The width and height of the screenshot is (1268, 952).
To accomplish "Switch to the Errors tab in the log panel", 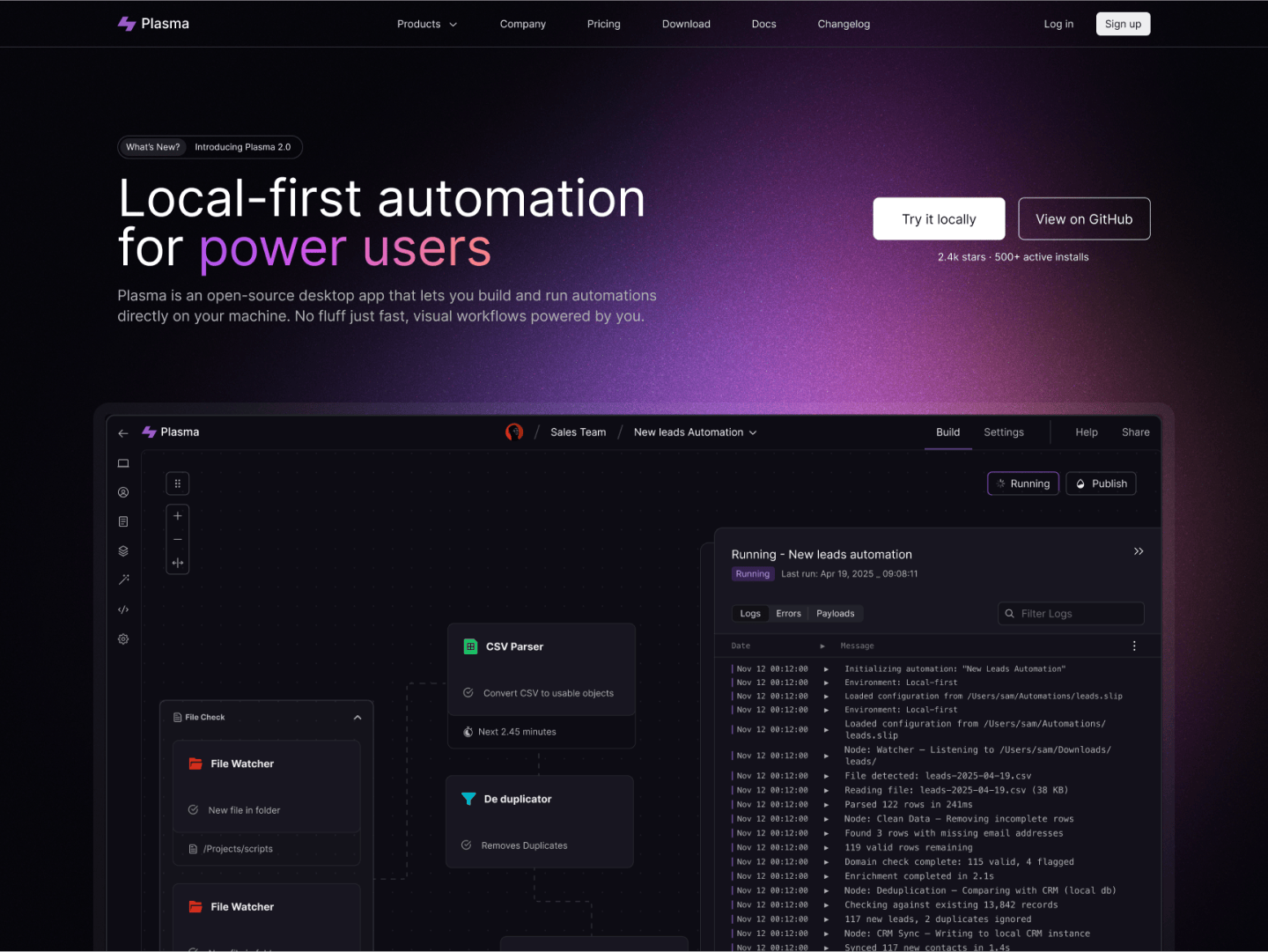I will [788, 613].
